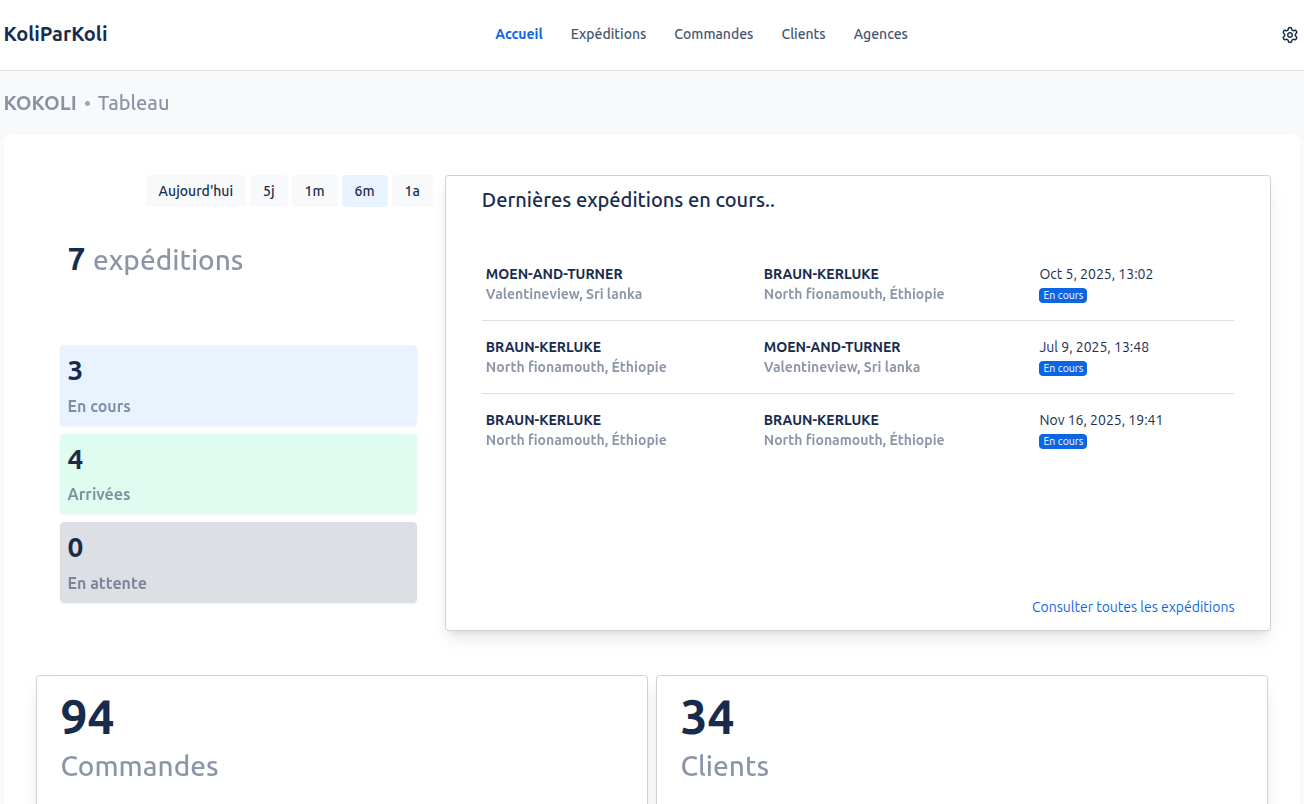Click the KoliParKoli logo
This screenshot has height=804, width=1304.
(56, 34)
